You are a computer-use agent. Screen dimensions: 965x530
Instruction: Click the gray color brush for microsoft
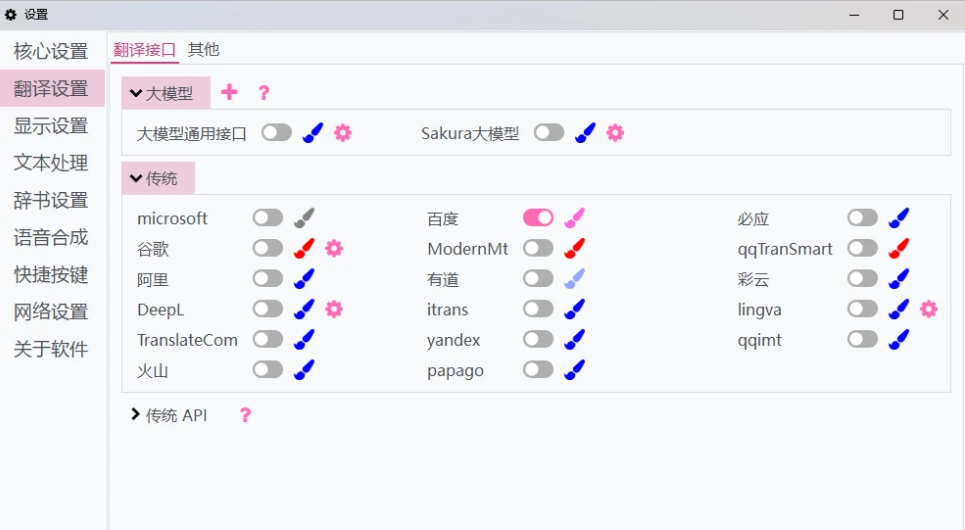pyautogui.click(x=304, y=218)
